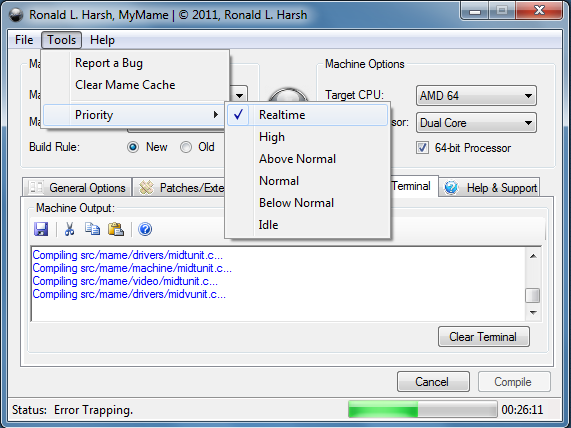Grab the terminal scrollbar thumb
Viewport: 571px width, 428px height.
click(533, 295)
